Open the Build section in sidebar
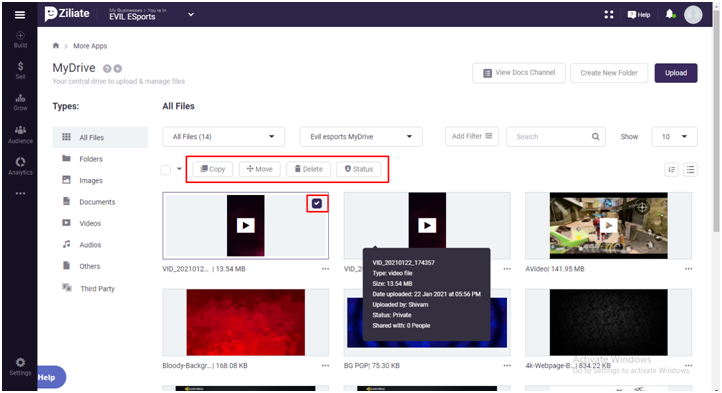 point(20,40)
